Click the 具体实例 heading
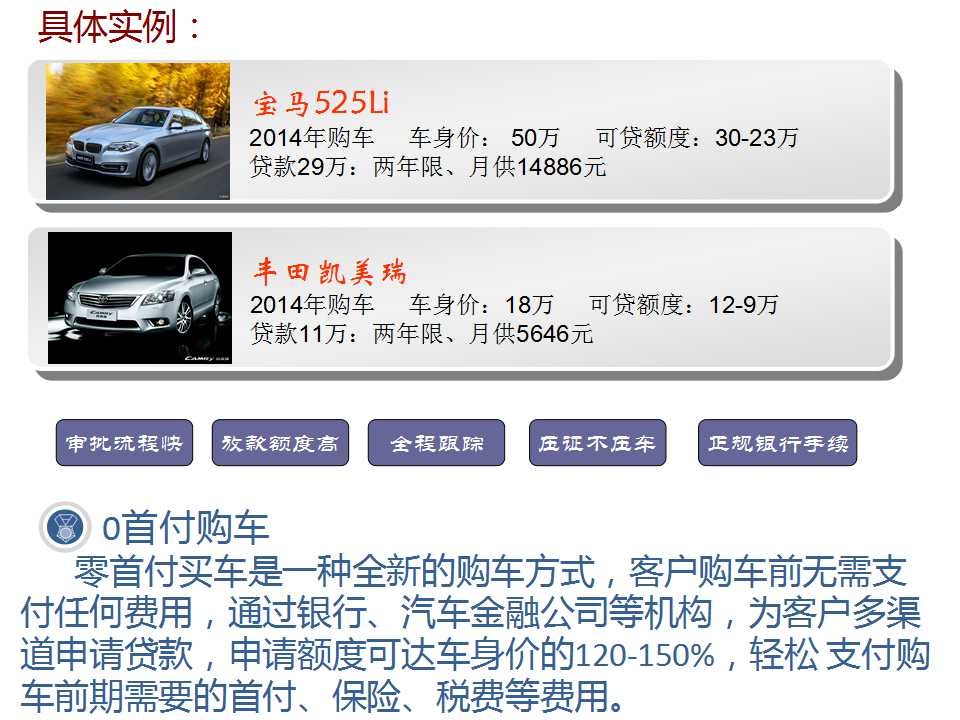Viewport: 960px width, 720px height. (x=119, y=27)
